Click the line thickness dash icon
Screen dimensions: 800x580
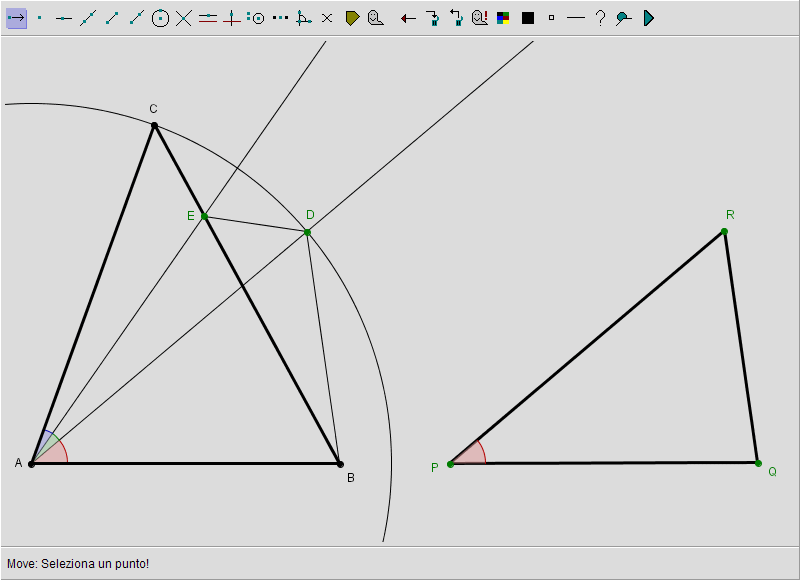coord(575,18)
